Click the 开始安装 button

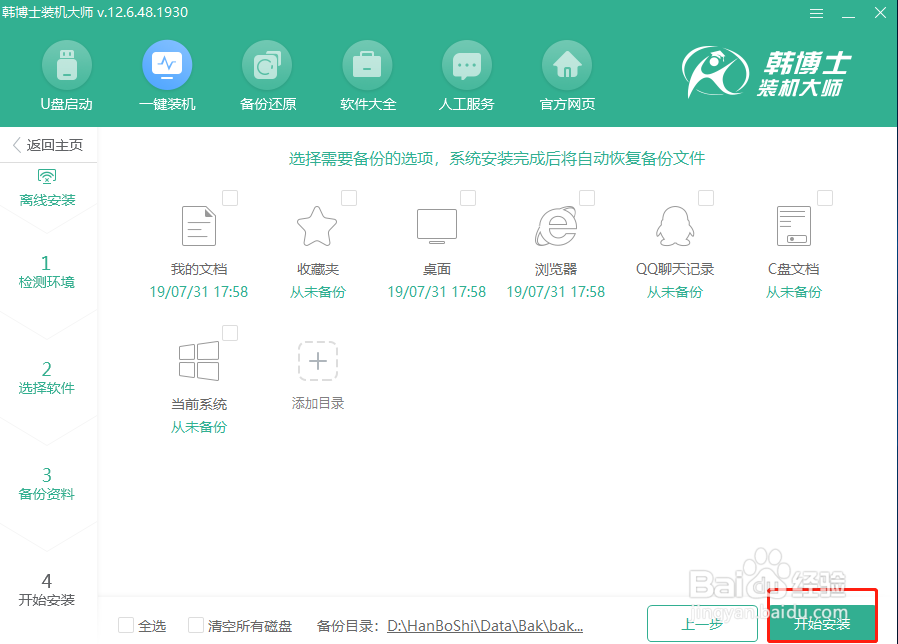(822, 623)
